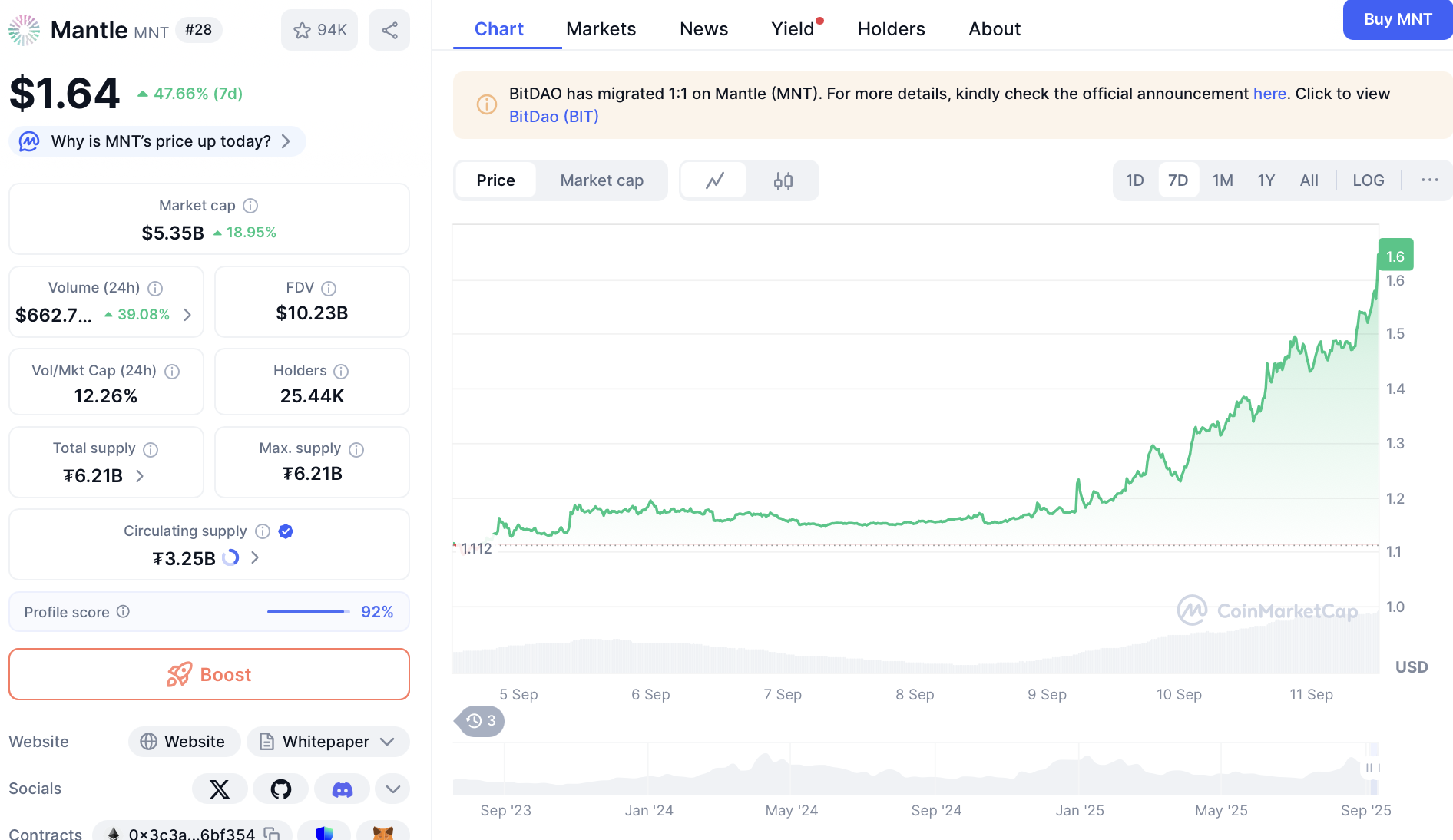Show Max. supply info icon

tap(356, 449)
